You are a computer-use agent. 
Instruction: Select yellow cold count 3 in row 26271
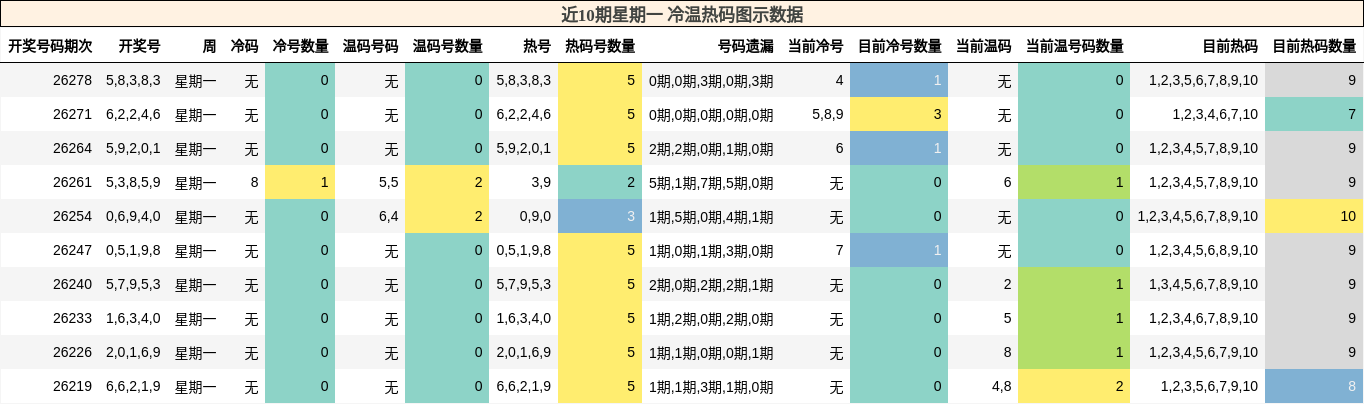tap(899, 114)
